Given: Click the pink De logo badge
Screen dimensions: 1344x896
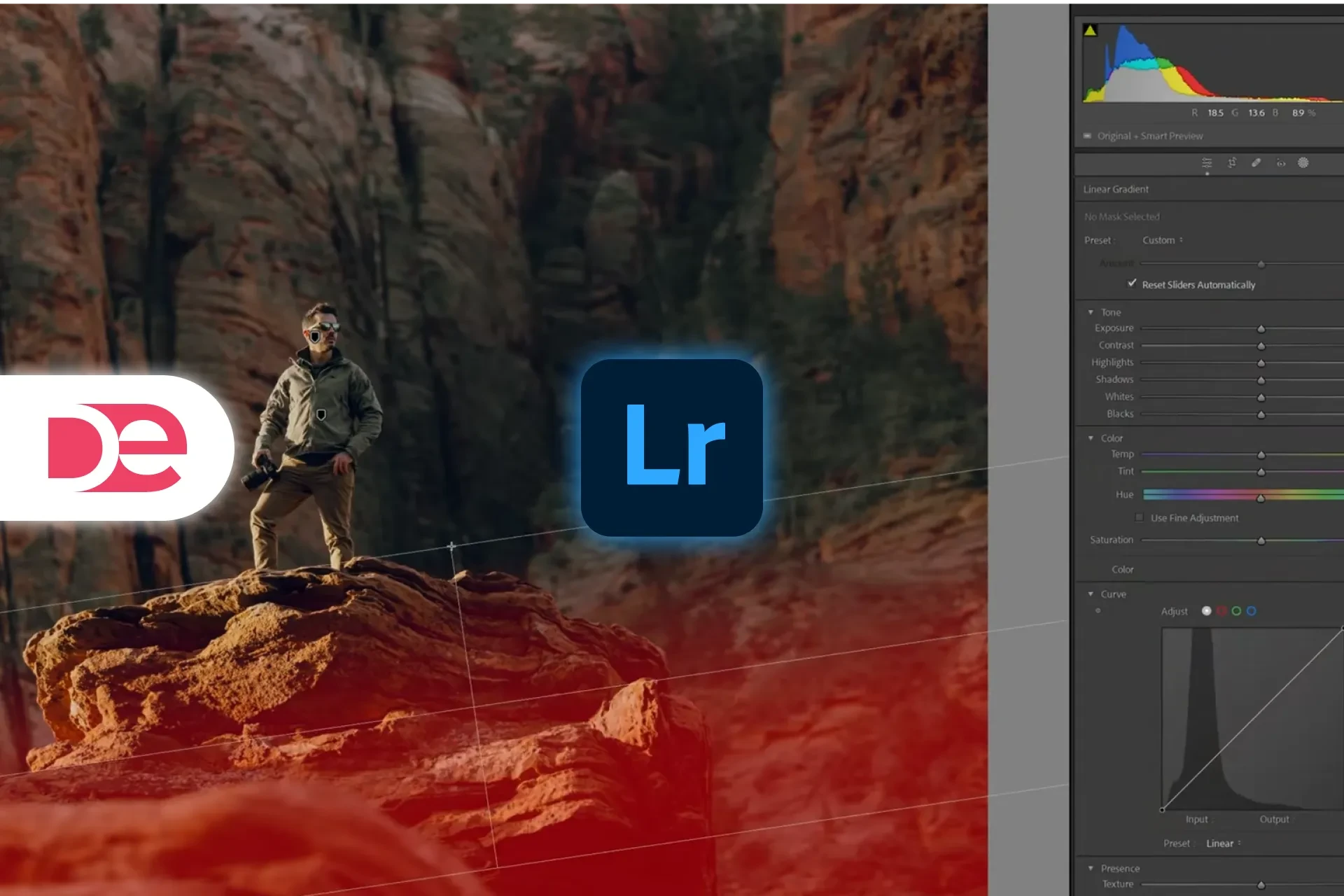Looking at the screenshot, I should pos(116,447).
